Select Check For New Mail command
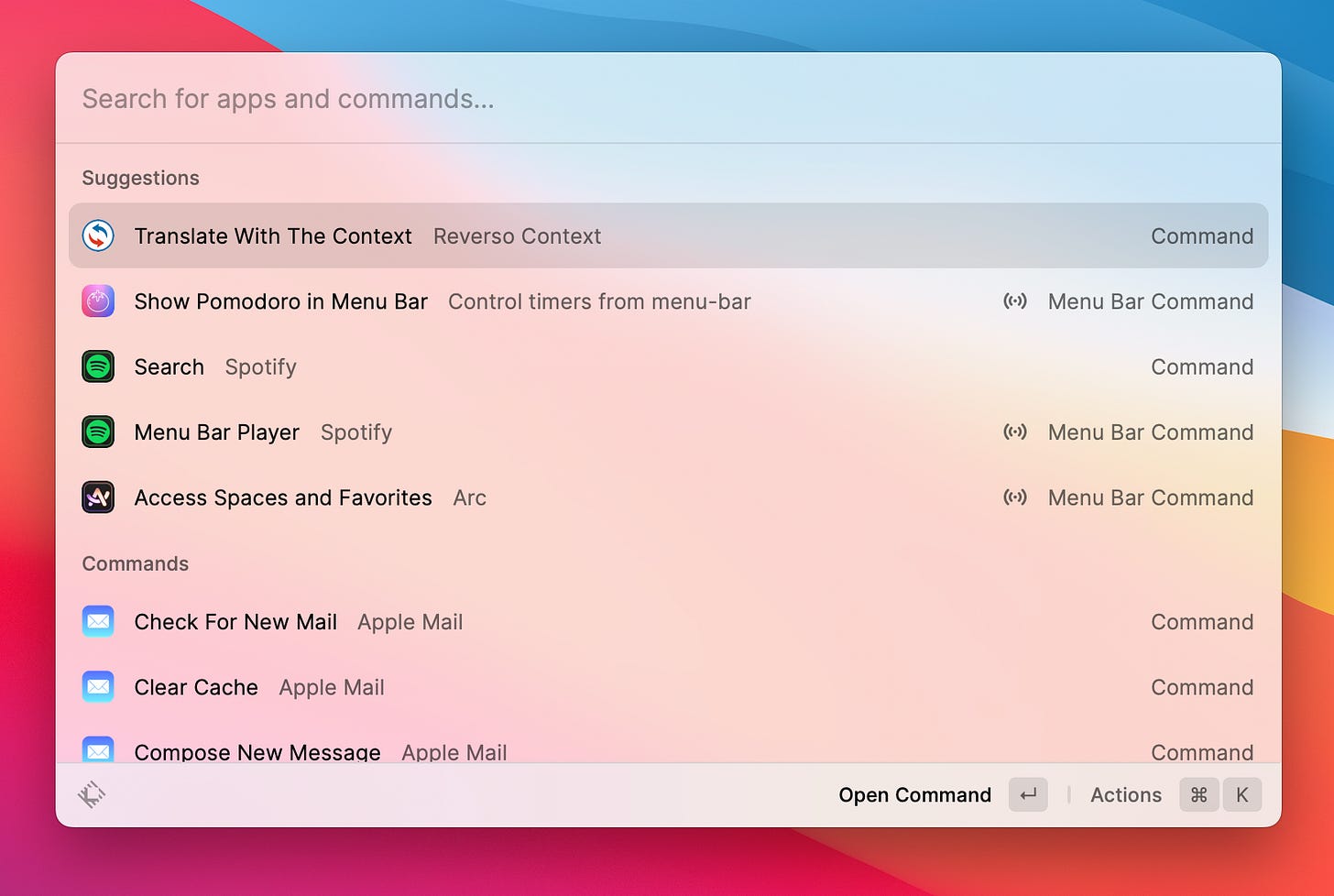Screen dimensions: 1334x896 click(668, 621)
